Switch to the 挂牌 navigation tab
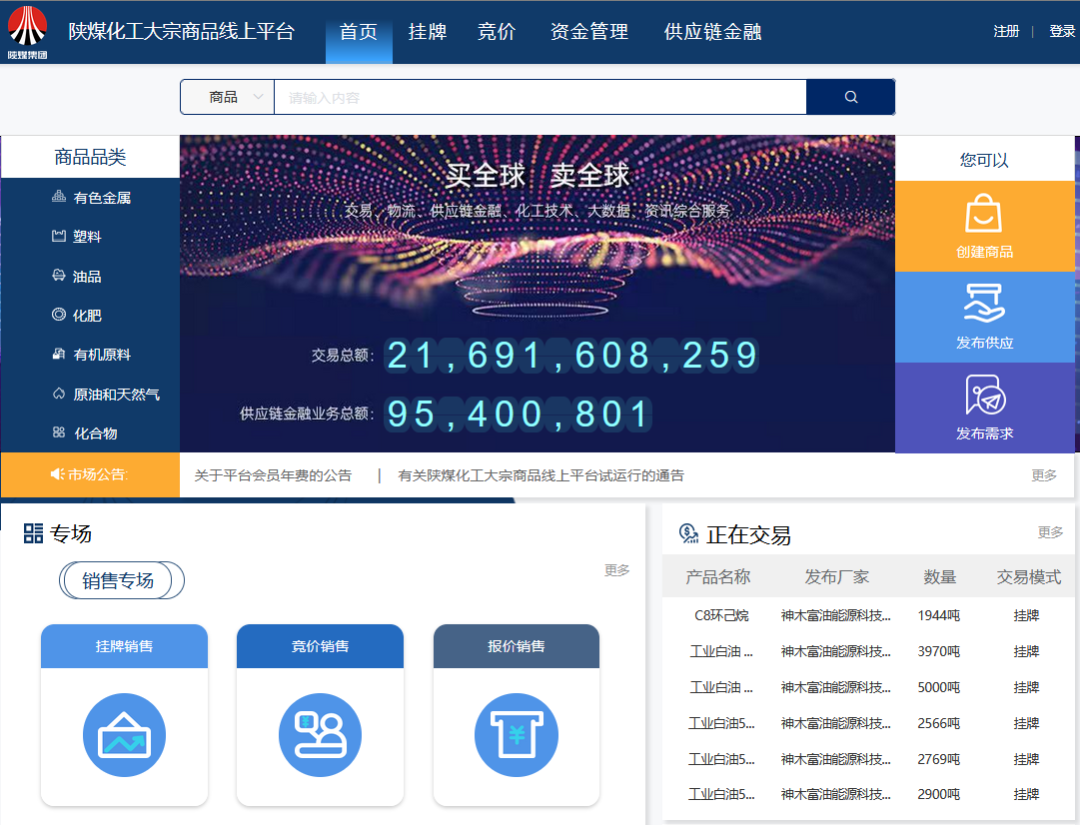Viewport: 1080px width, 825px height. (x=427, y=32)
